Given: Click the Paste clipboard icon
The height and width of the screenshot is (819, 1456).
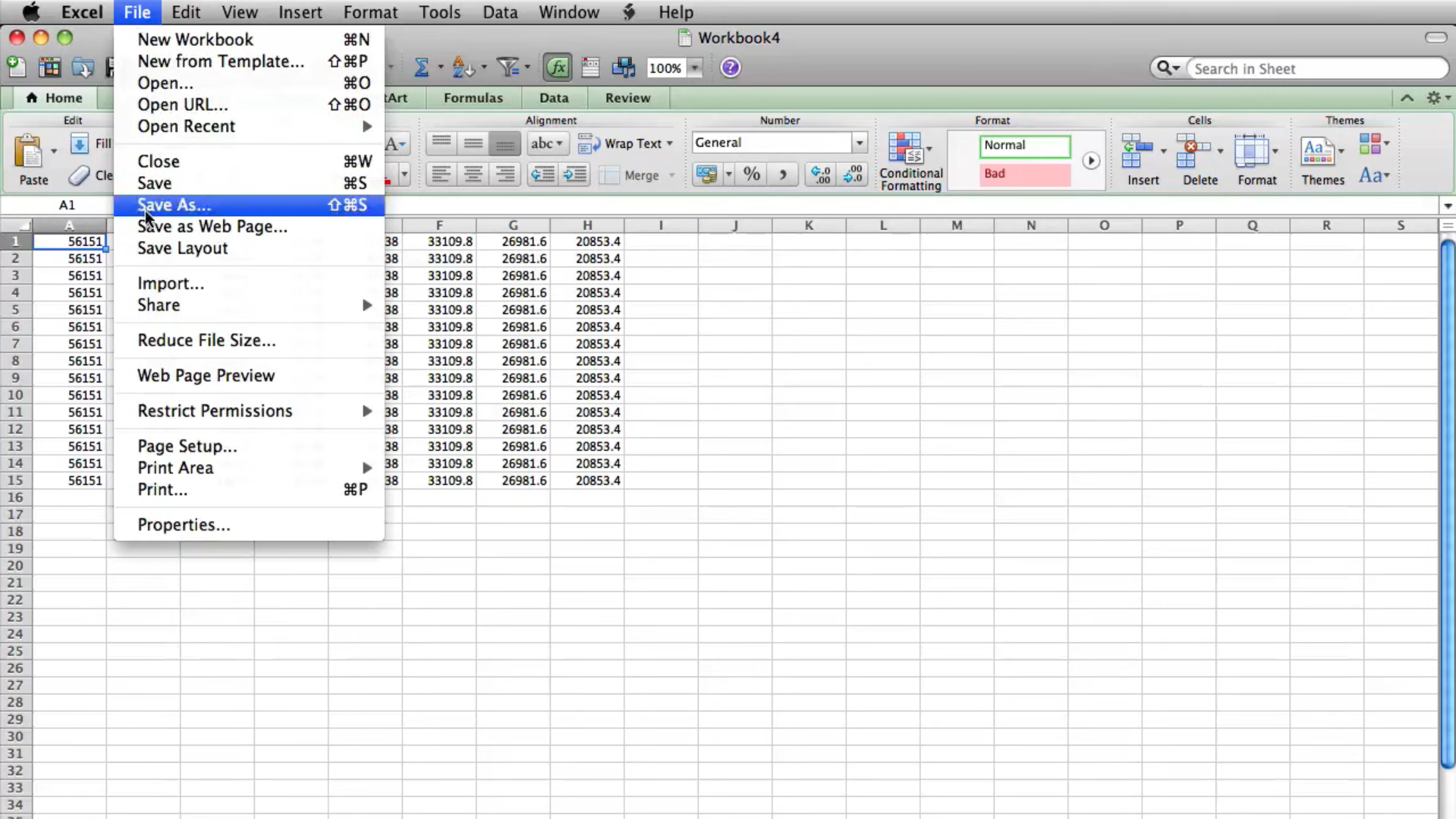Looking at the screenshot, I should [x=30, y=152].
